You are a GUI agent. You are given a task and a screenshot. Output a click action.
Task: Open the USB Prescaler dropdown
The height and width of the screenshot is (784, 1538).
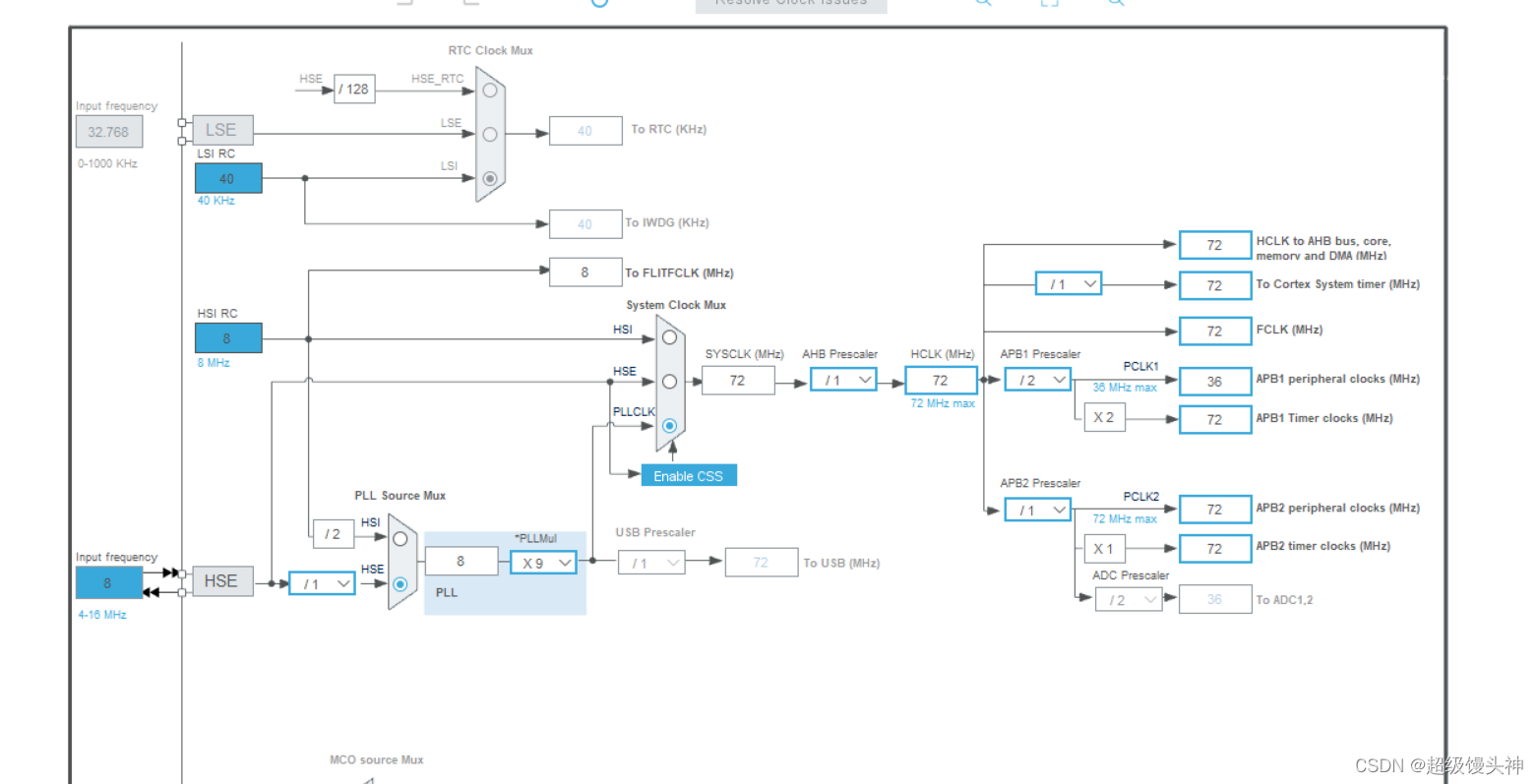pos(651,563)
